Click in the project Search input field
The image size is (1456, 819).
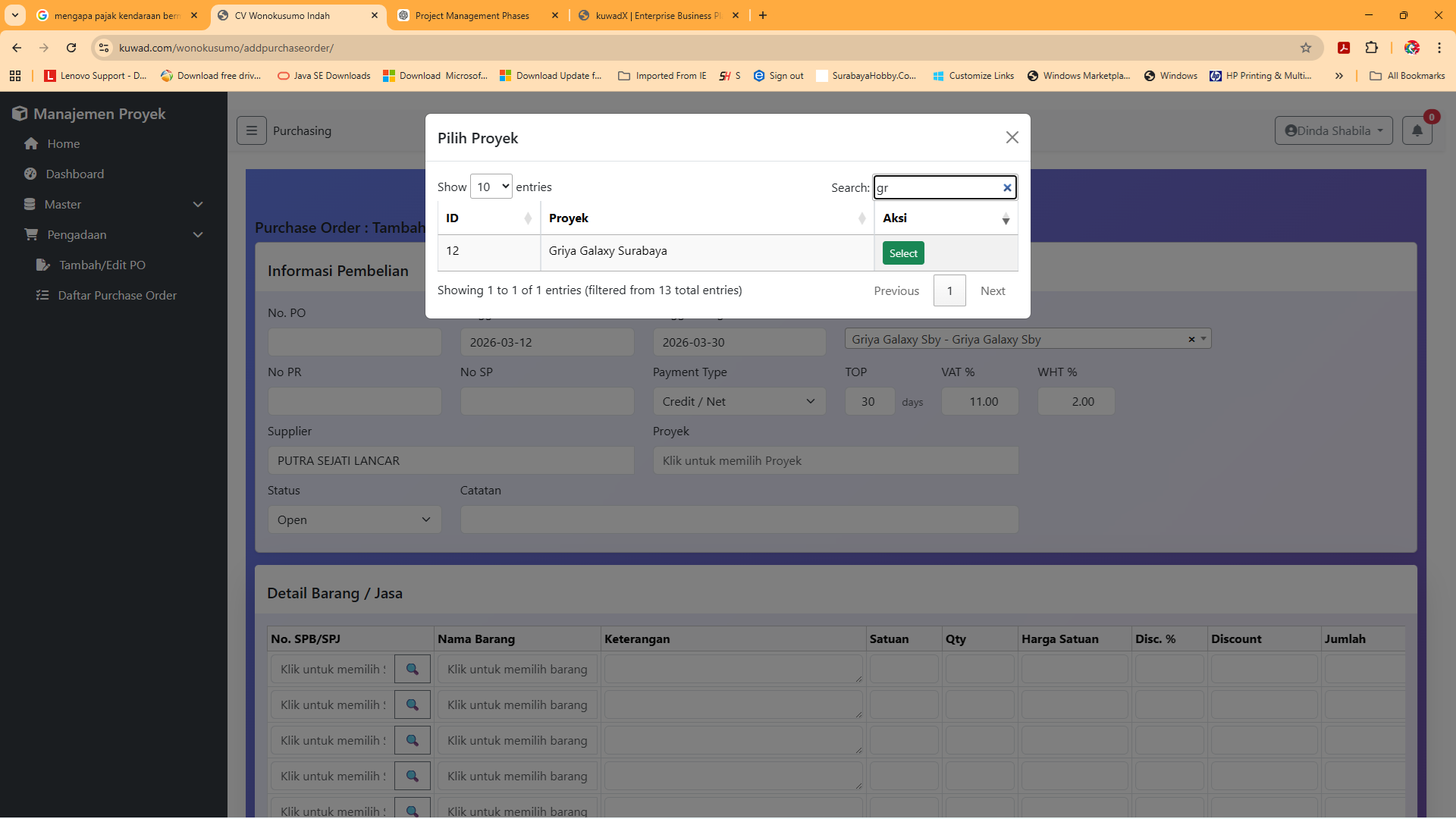[x=937, y=188]
